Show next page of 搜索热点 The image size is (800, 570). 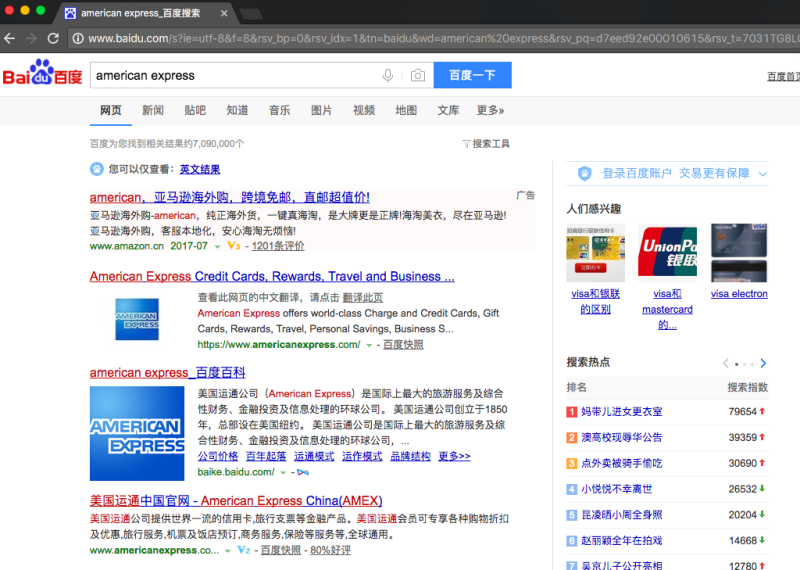click(x=763, y=363)
